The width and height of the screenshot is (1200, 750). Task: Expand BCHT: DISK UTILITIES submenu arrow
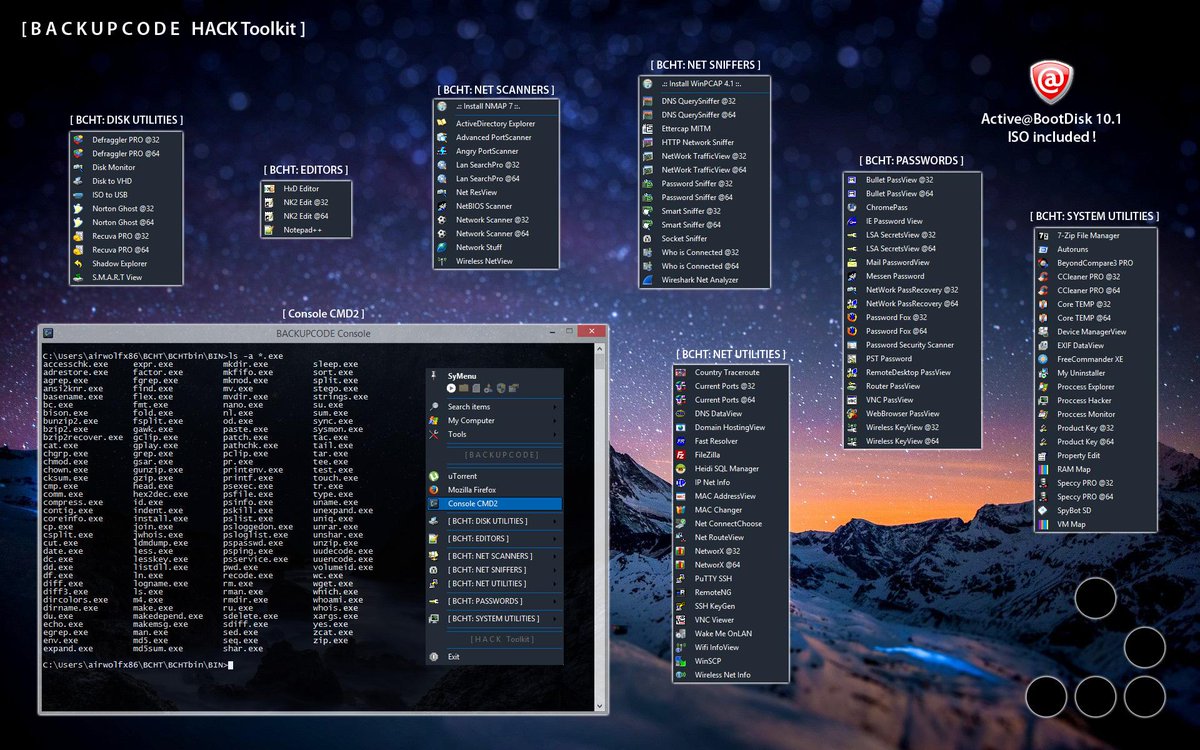[554, 521]
